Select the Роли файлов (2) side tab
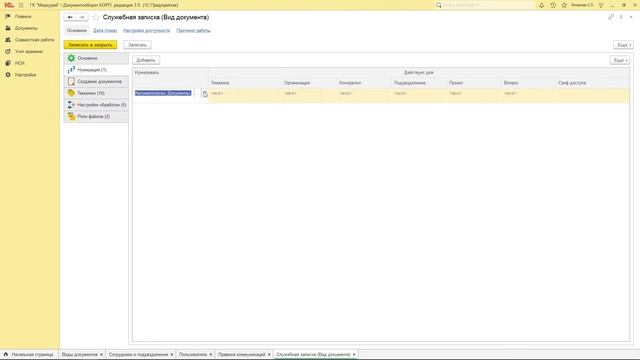 [96, 116]
